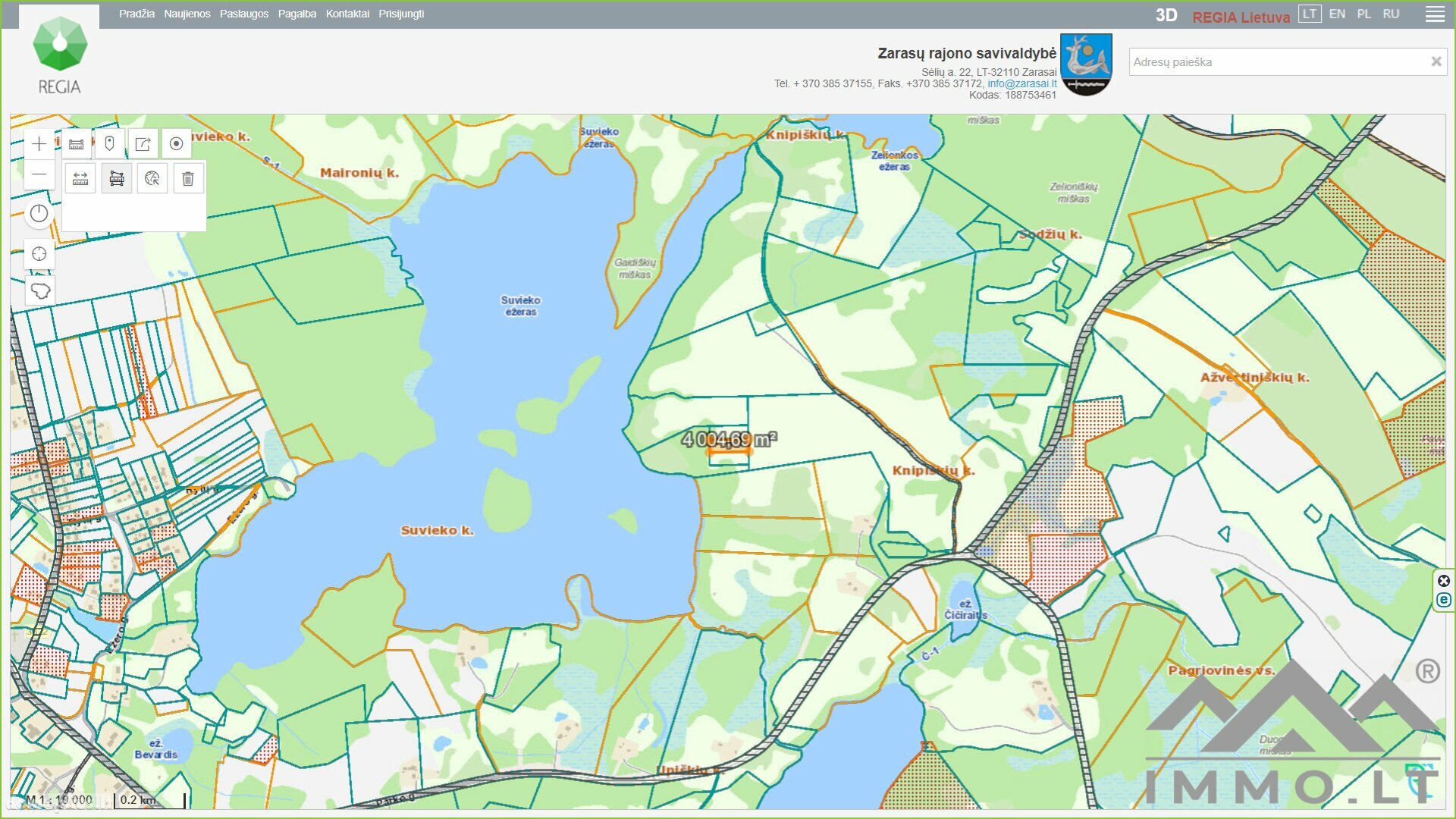Open the hamburger menu
The width and height of the screenshot is (1456, 819).
click(x=1435, y=14)
